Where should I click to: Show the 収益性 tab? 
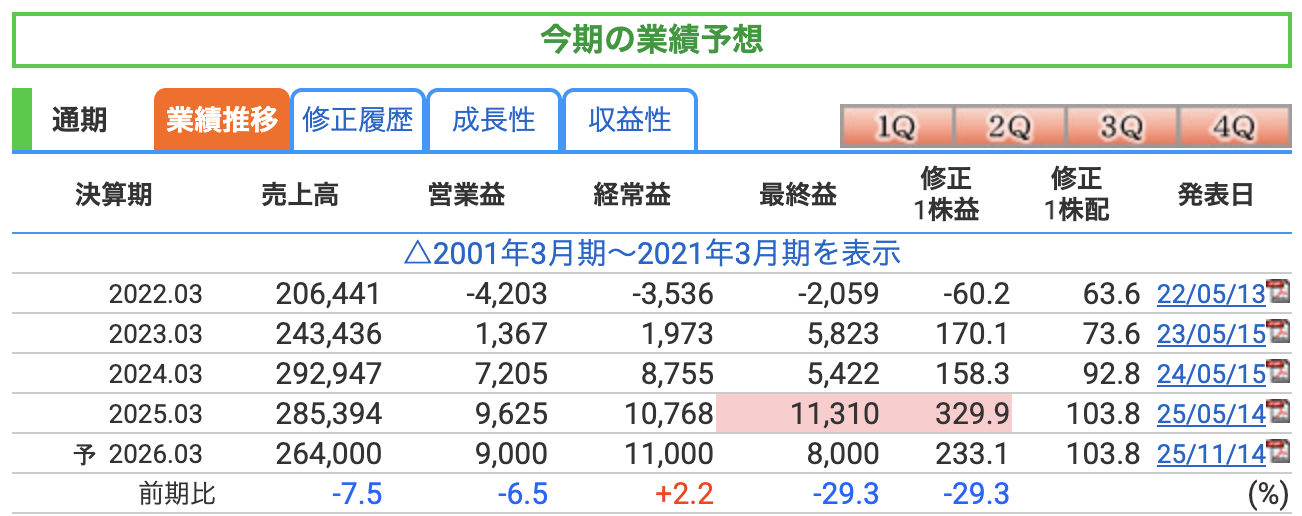[x=629, y=121]
